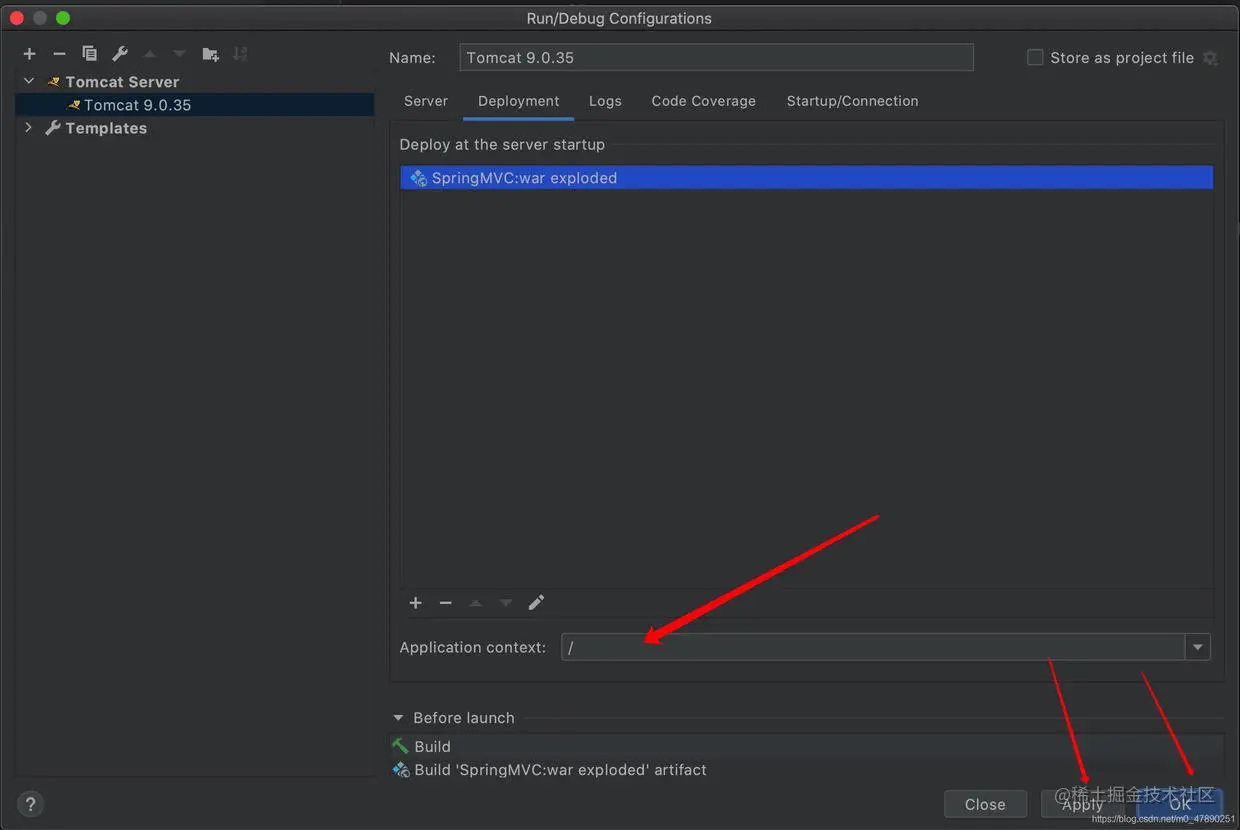
Task: Switch to Code Coverage tab
Action: (703, 101)
